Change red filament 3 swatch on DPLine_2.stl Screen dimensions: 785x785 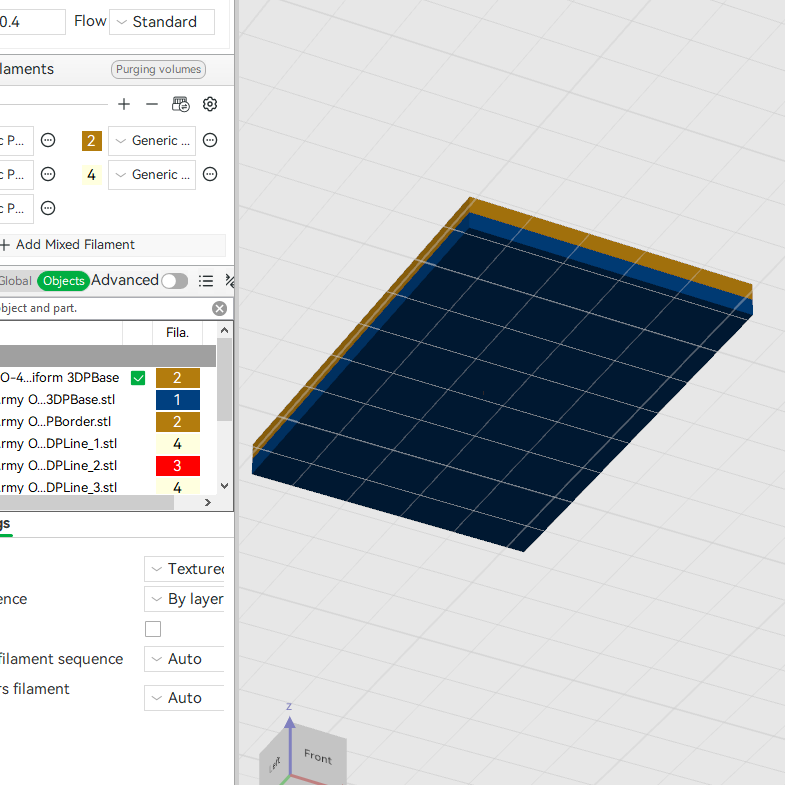pyautogui.click(x=178, y=466)
